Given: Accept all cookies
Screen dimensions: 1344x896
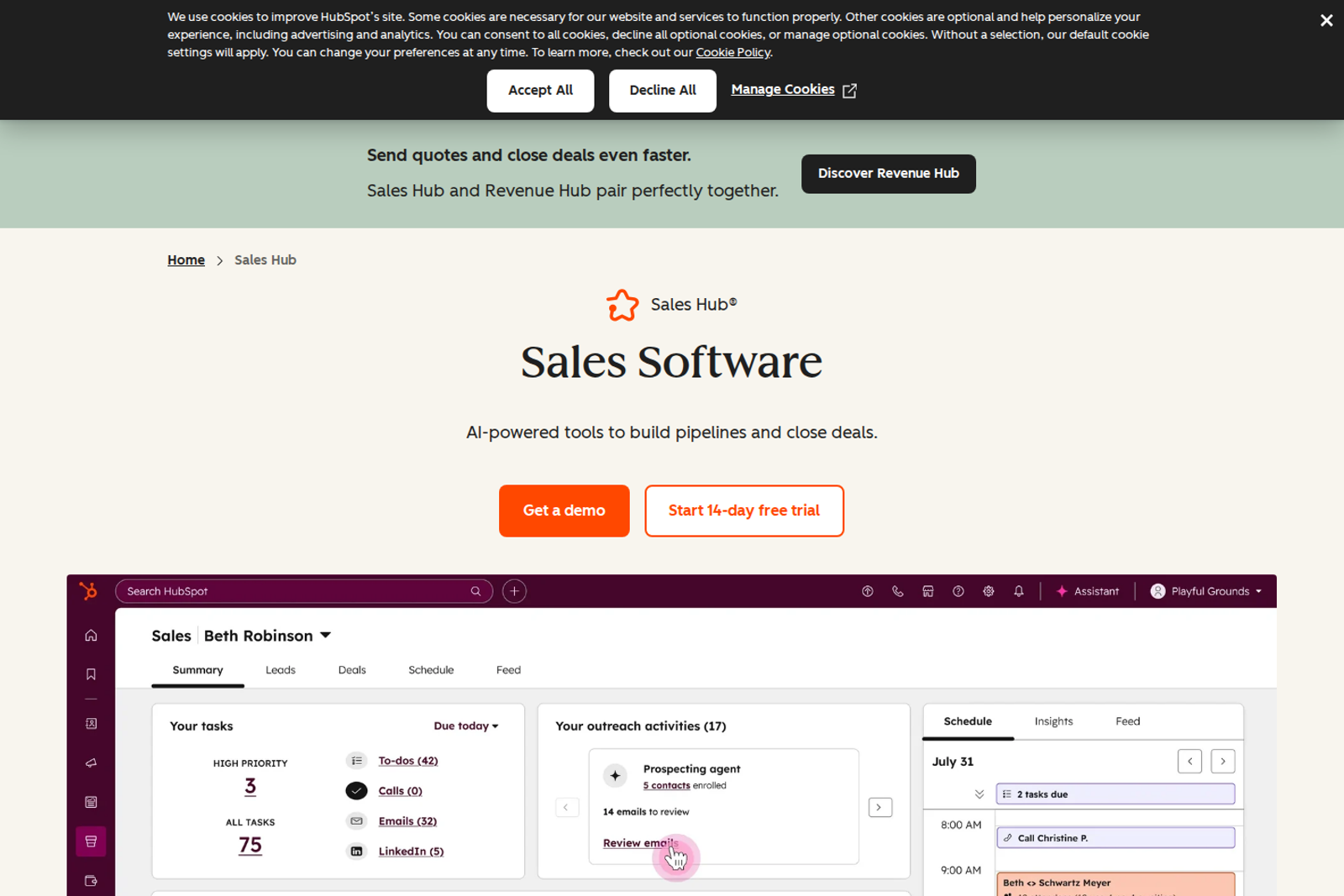Looking at the screenshot, I should click(540, 91).
